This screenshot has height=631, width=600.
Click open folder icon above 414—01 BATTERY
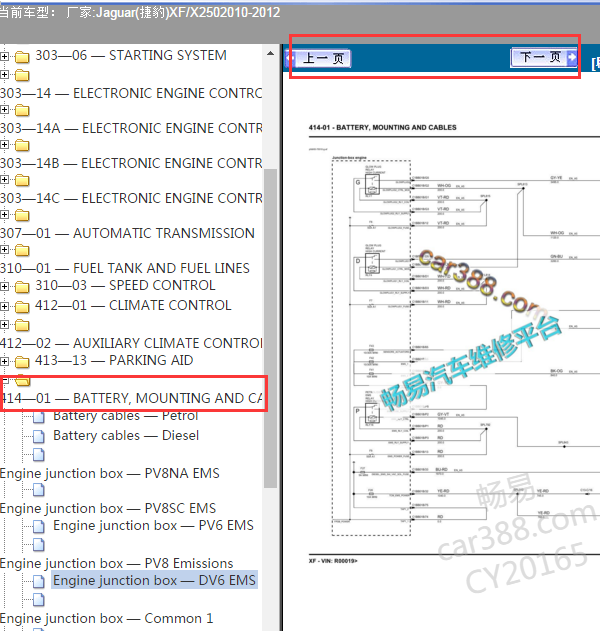[x=23, y=380]
